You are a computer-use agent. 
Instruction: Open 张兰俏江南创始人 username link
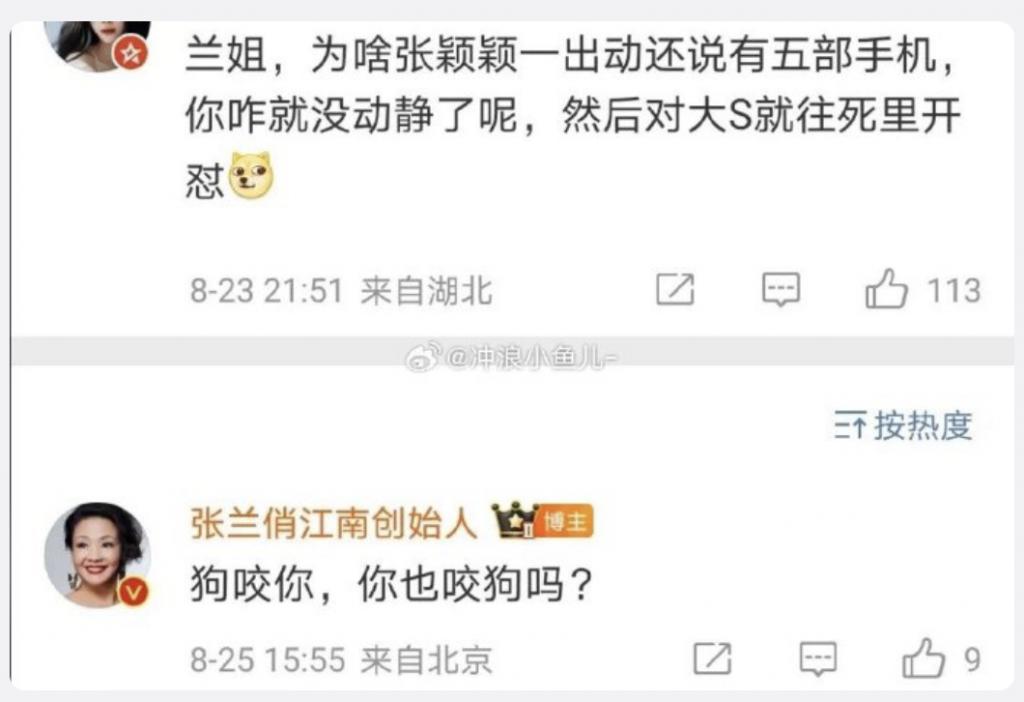334,522
